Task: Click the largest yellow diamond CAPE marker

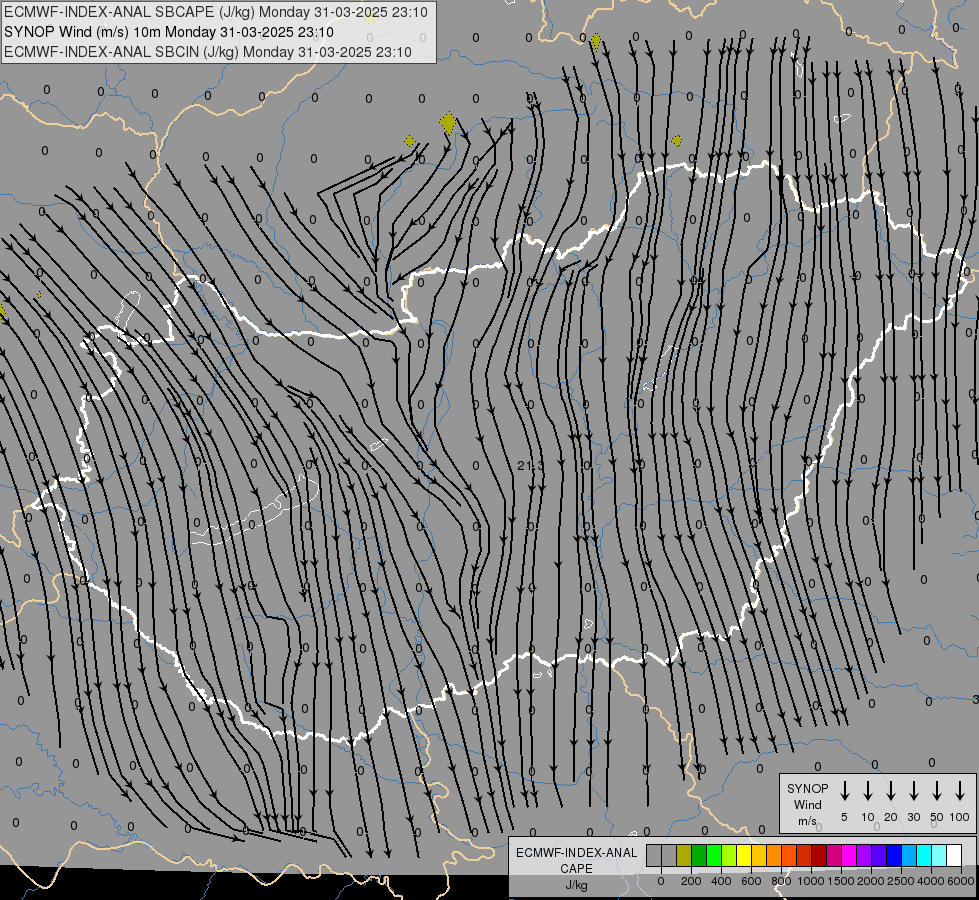Action: [x=448, y=123]
